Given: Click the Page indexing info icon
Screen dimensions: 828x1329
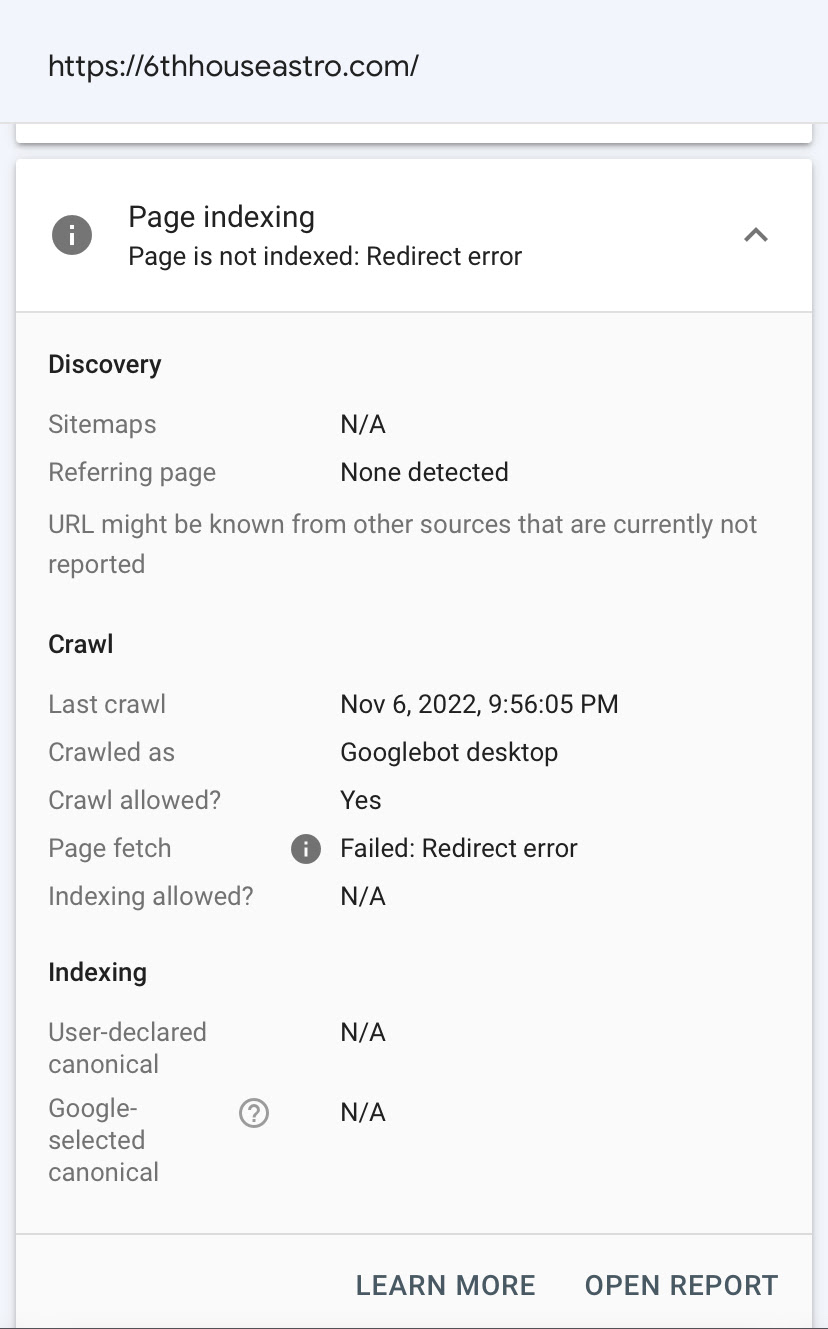Looking at the screenshot, I should pos(72,236).
